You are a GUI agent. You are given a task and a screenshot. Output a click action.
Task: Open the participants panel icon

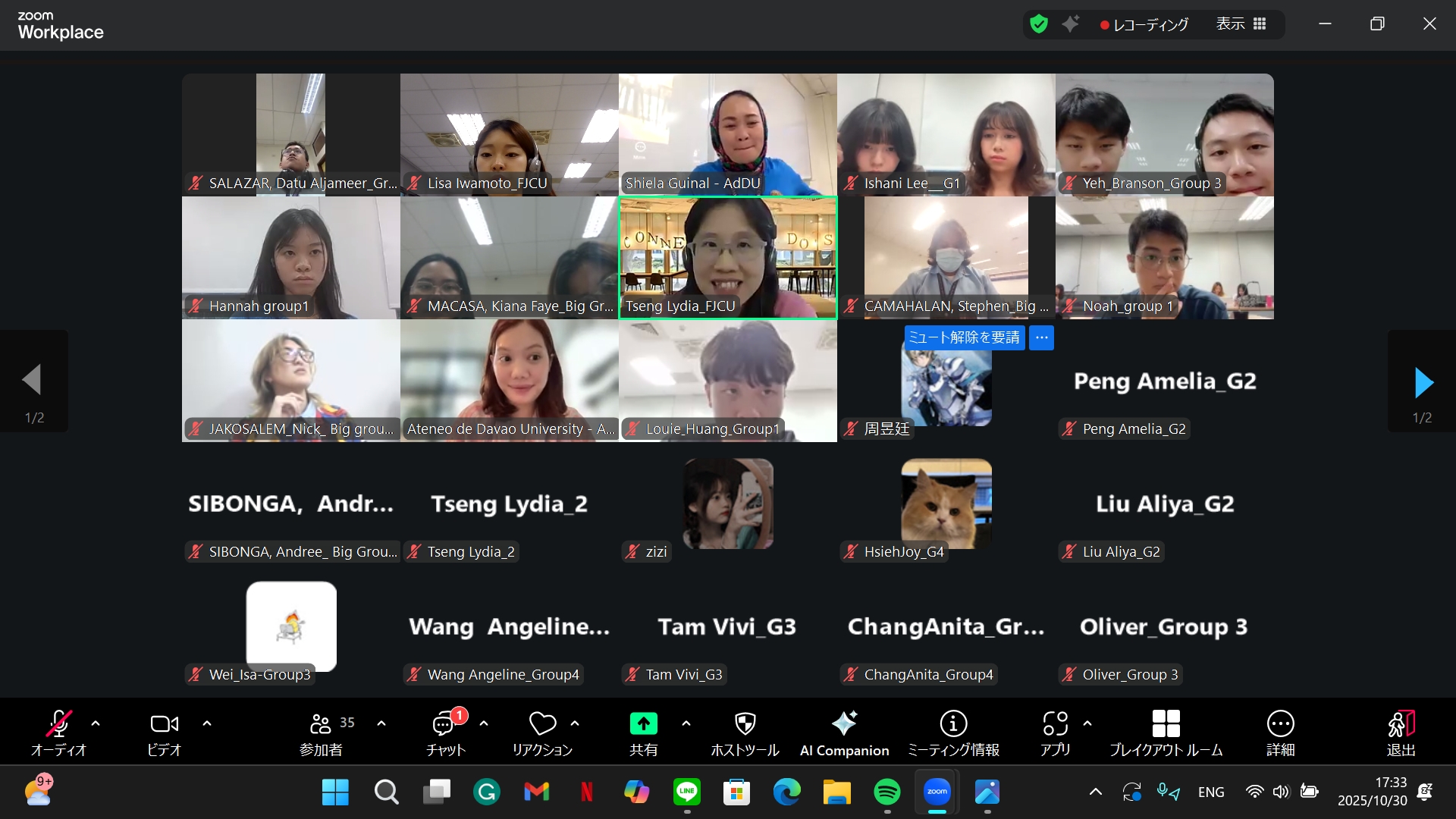point(321,725)
